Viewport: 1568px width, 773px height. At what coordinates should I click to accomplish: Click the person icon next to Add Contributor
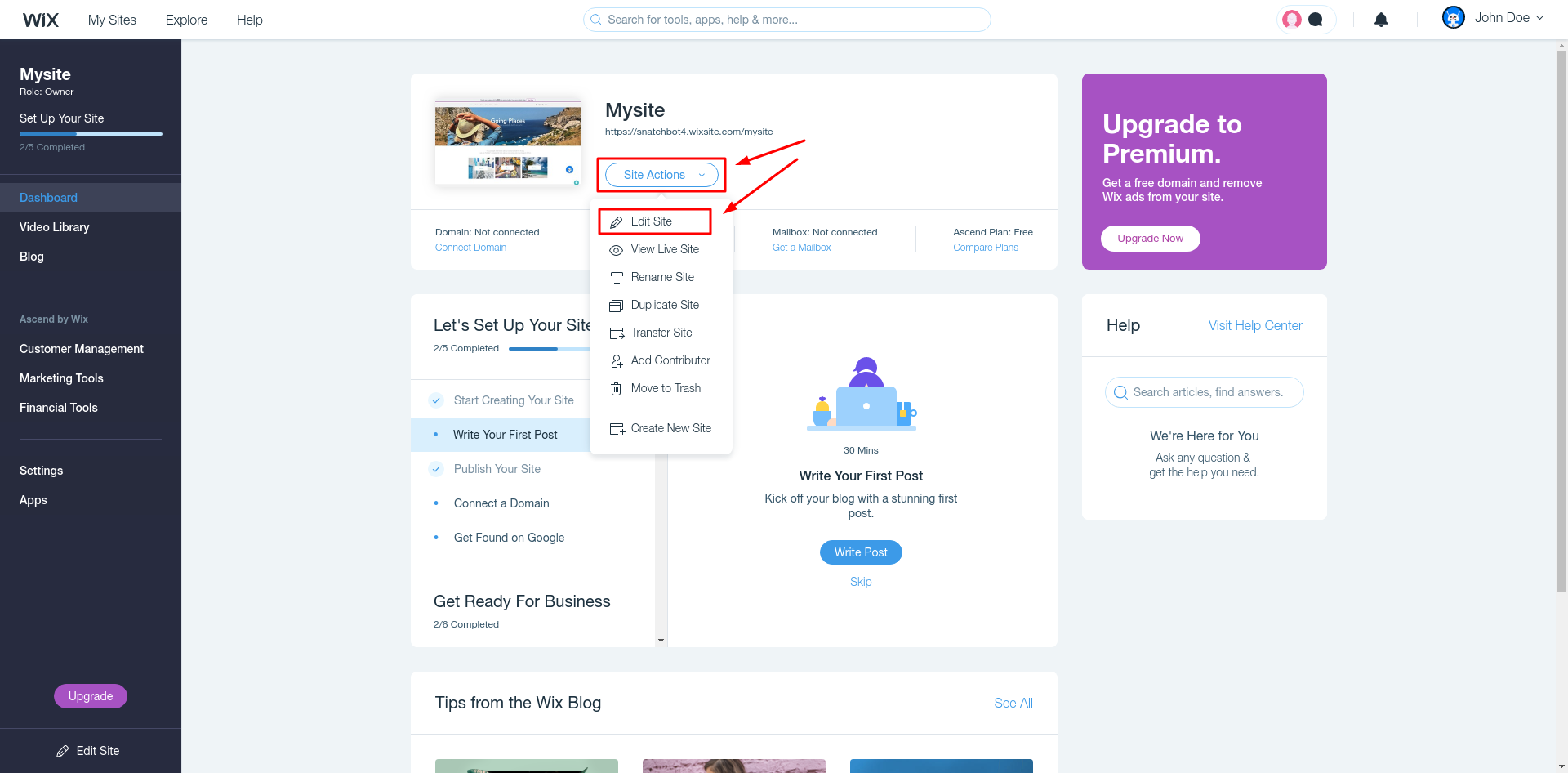point(617,361)
